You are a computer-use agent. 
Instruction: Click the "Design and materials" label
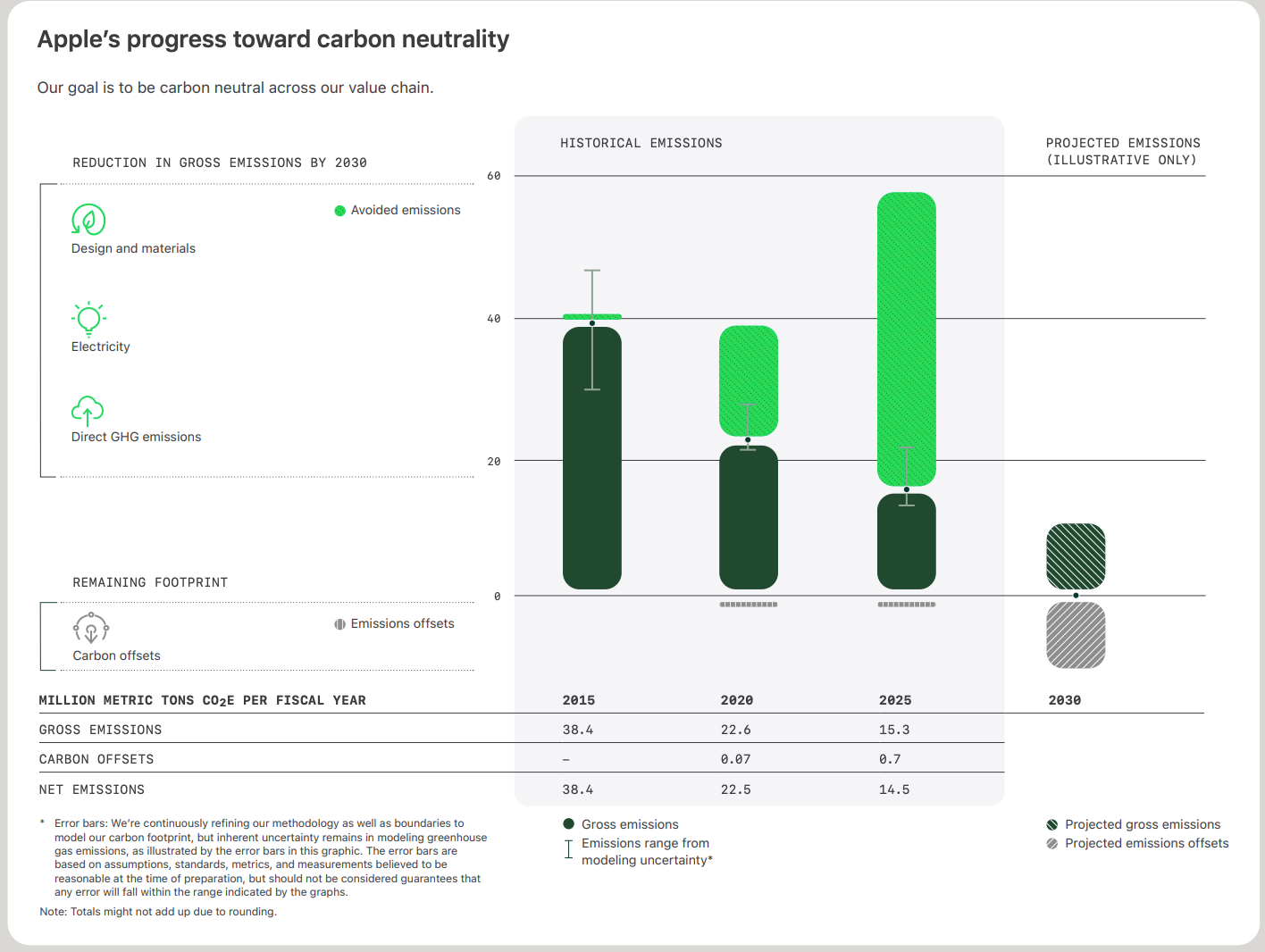point(133,248)
